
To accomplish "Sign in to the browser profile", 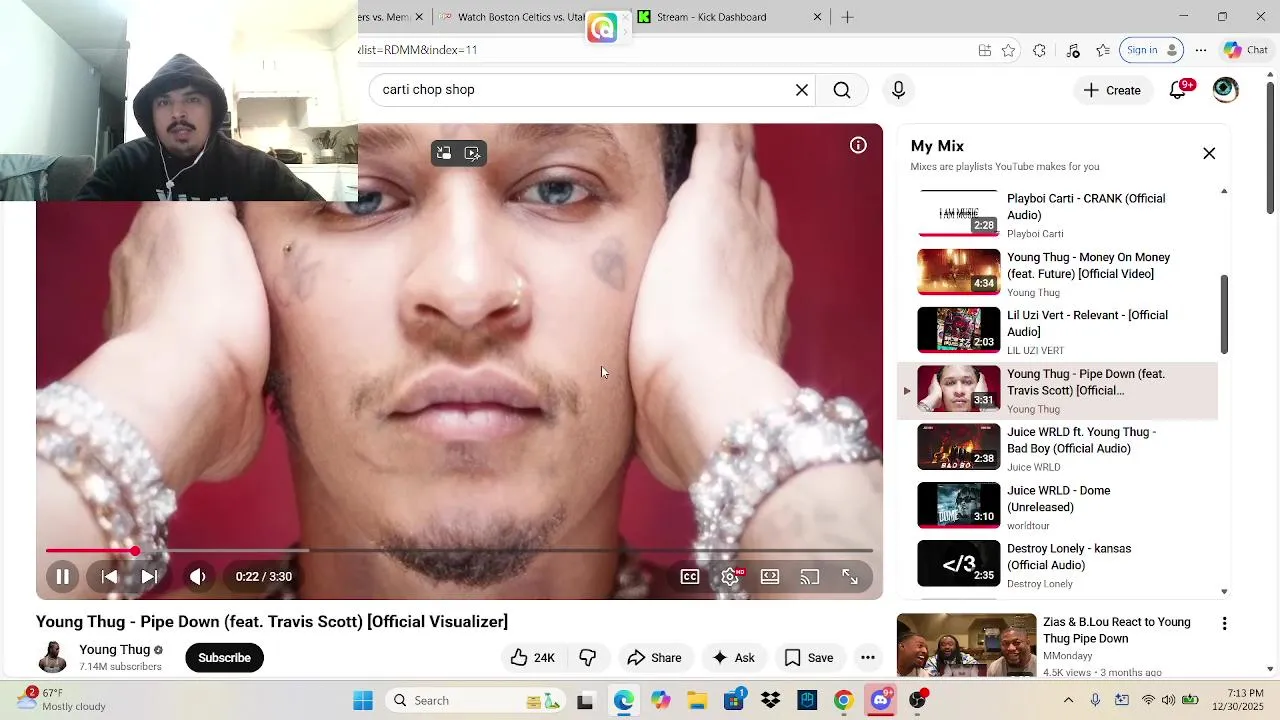I will pyautogui.click(x=1152, y=50).
